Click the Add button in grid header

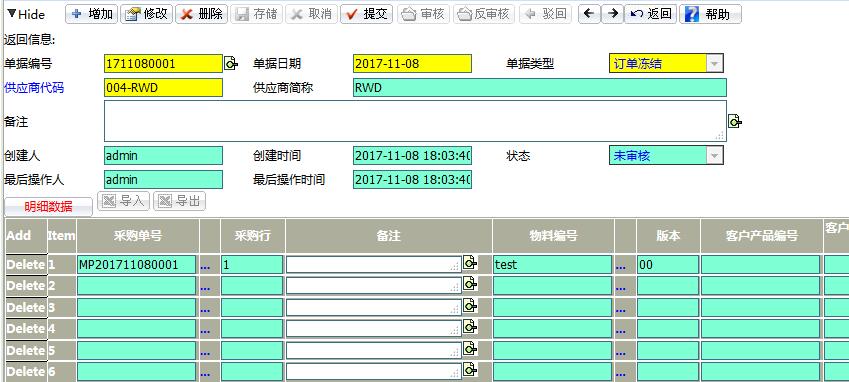[x=18, y=235]
